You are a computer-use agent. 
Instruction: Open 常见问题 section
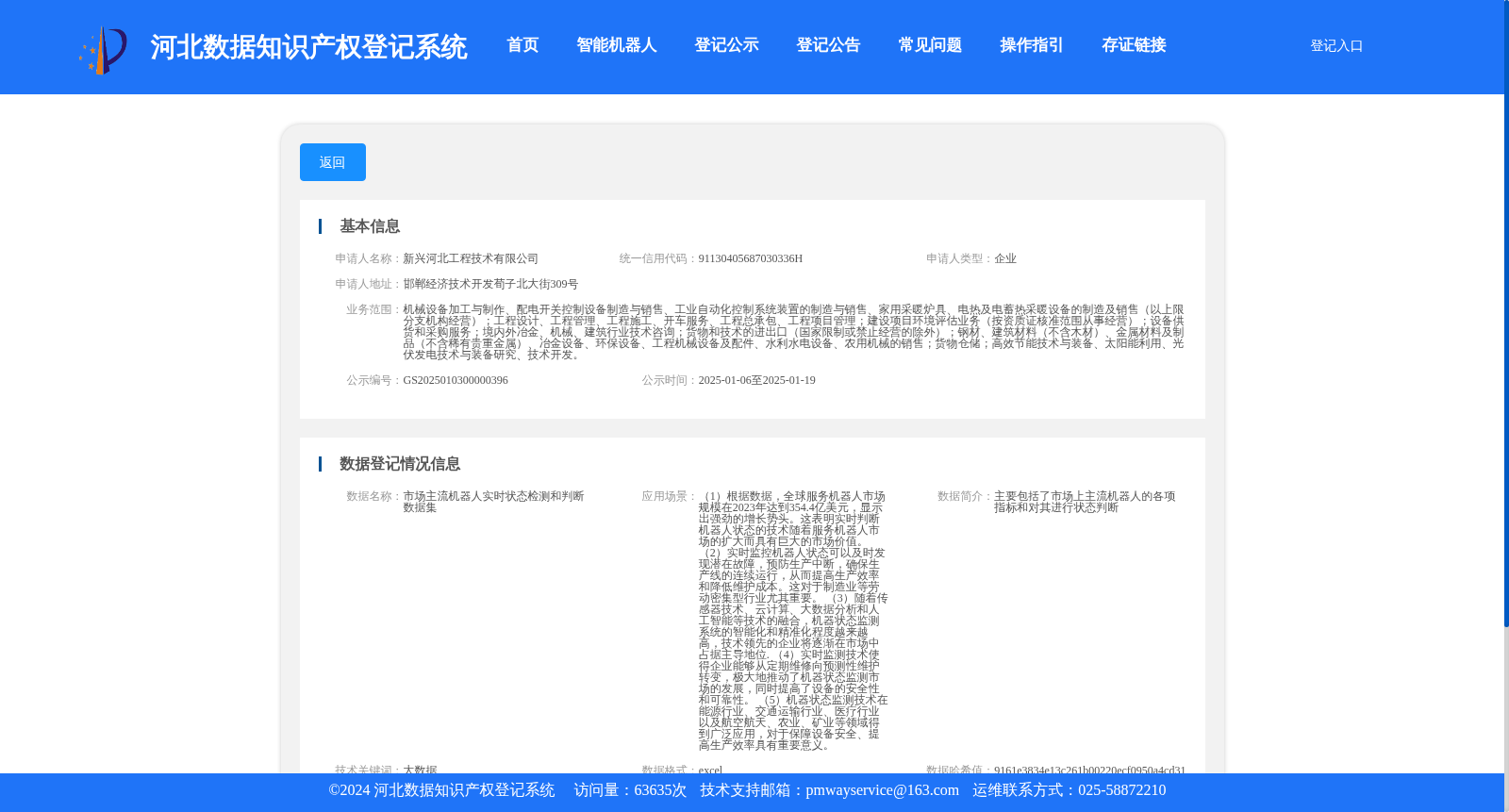pos(930,45)
